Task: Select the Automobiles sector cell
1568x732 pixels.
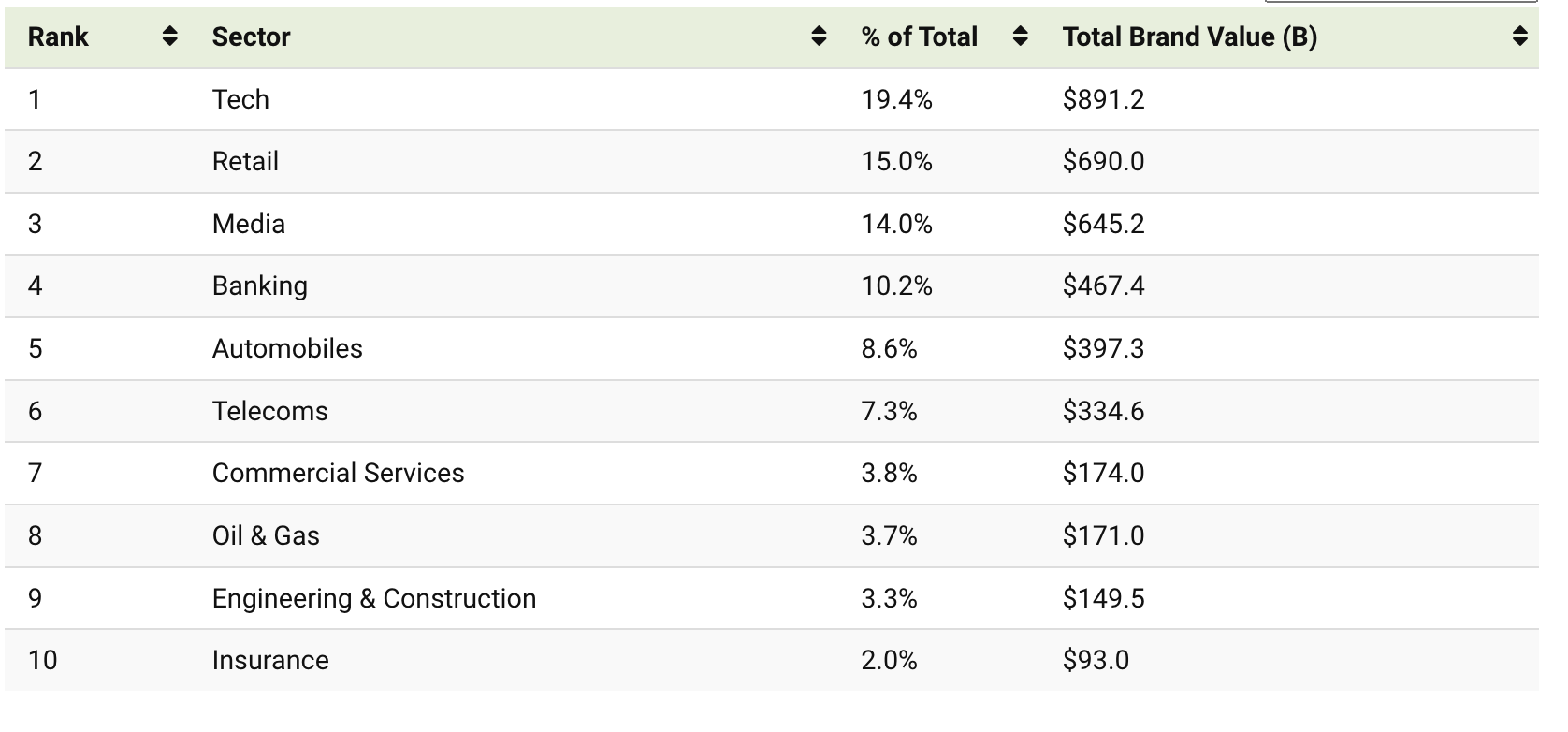Action: click(x=287, y=348)
